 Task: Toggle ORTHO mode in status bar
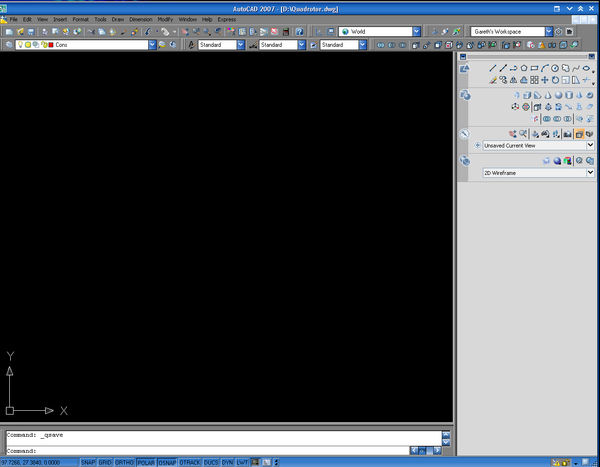pyautogui.click(x=124, y=462)
